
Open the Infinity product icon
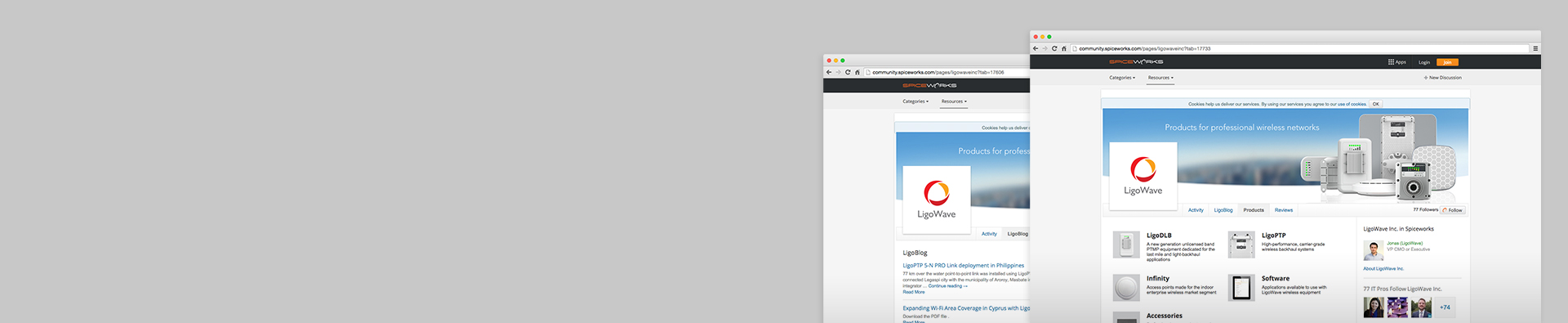(x=1126, y=288)
